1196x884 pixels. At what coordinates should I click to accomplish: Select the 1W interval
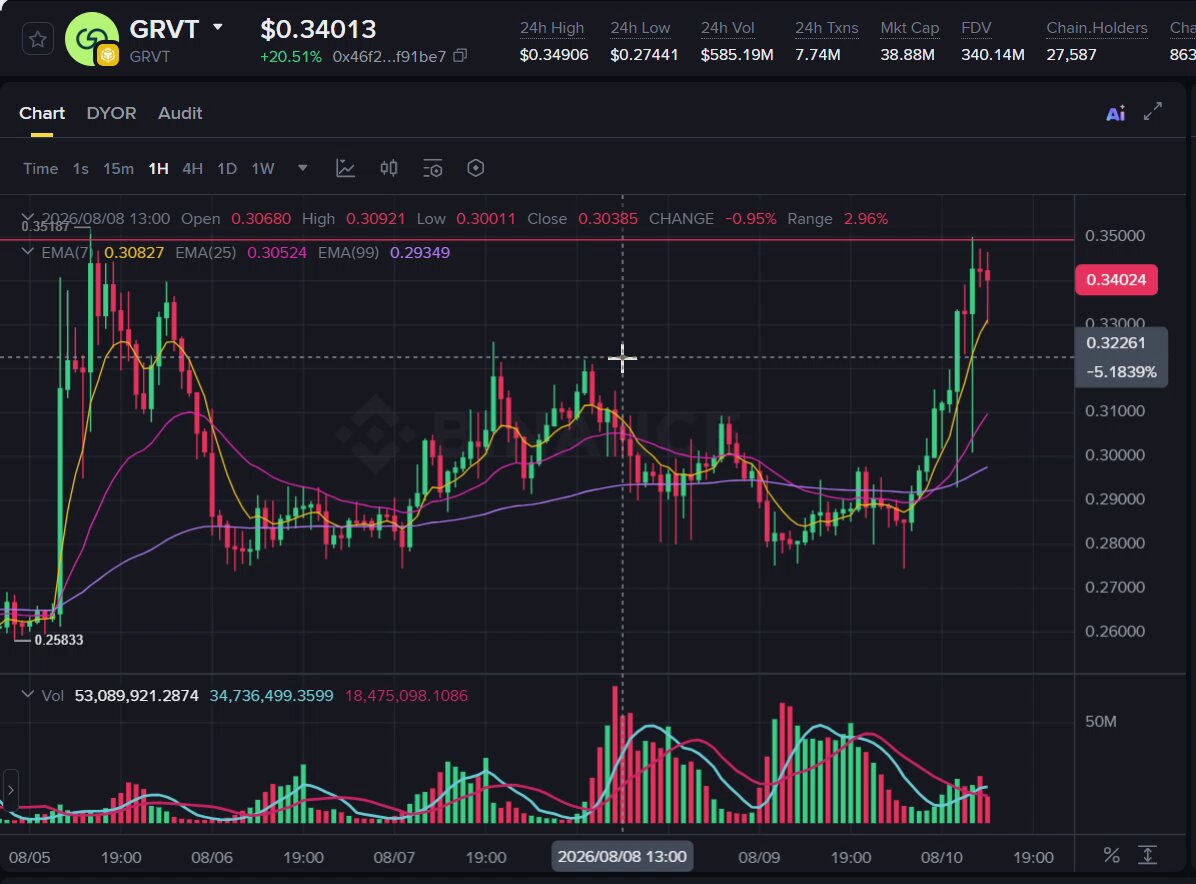tap(263, 169)
